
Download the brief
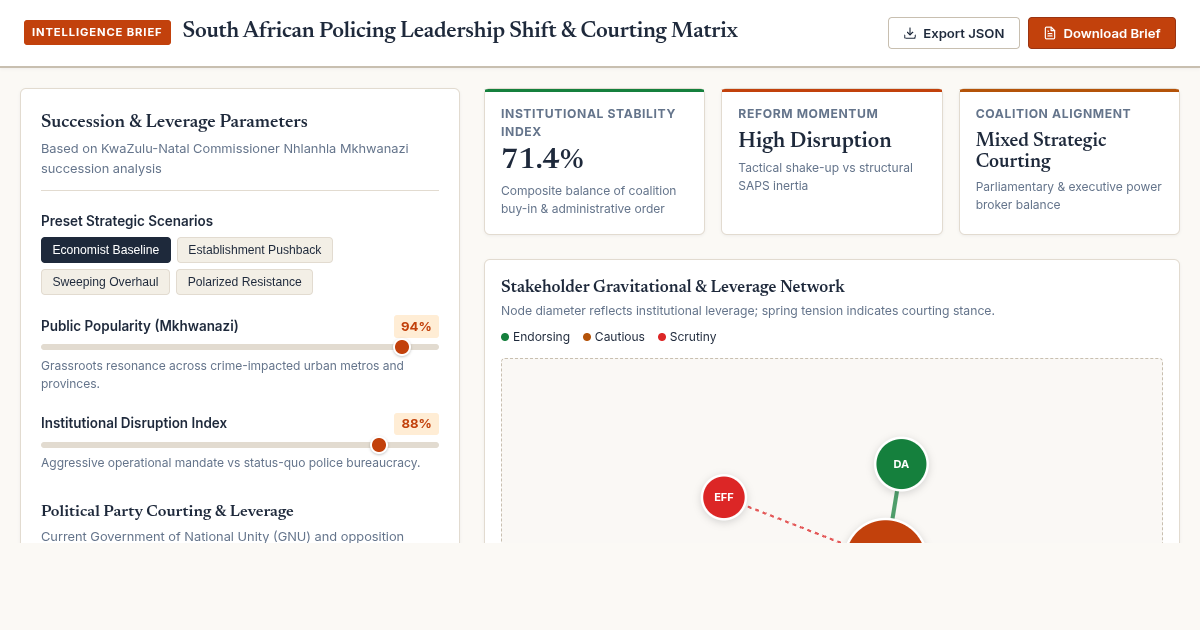pyautogui.click(x=1102, y=33)
